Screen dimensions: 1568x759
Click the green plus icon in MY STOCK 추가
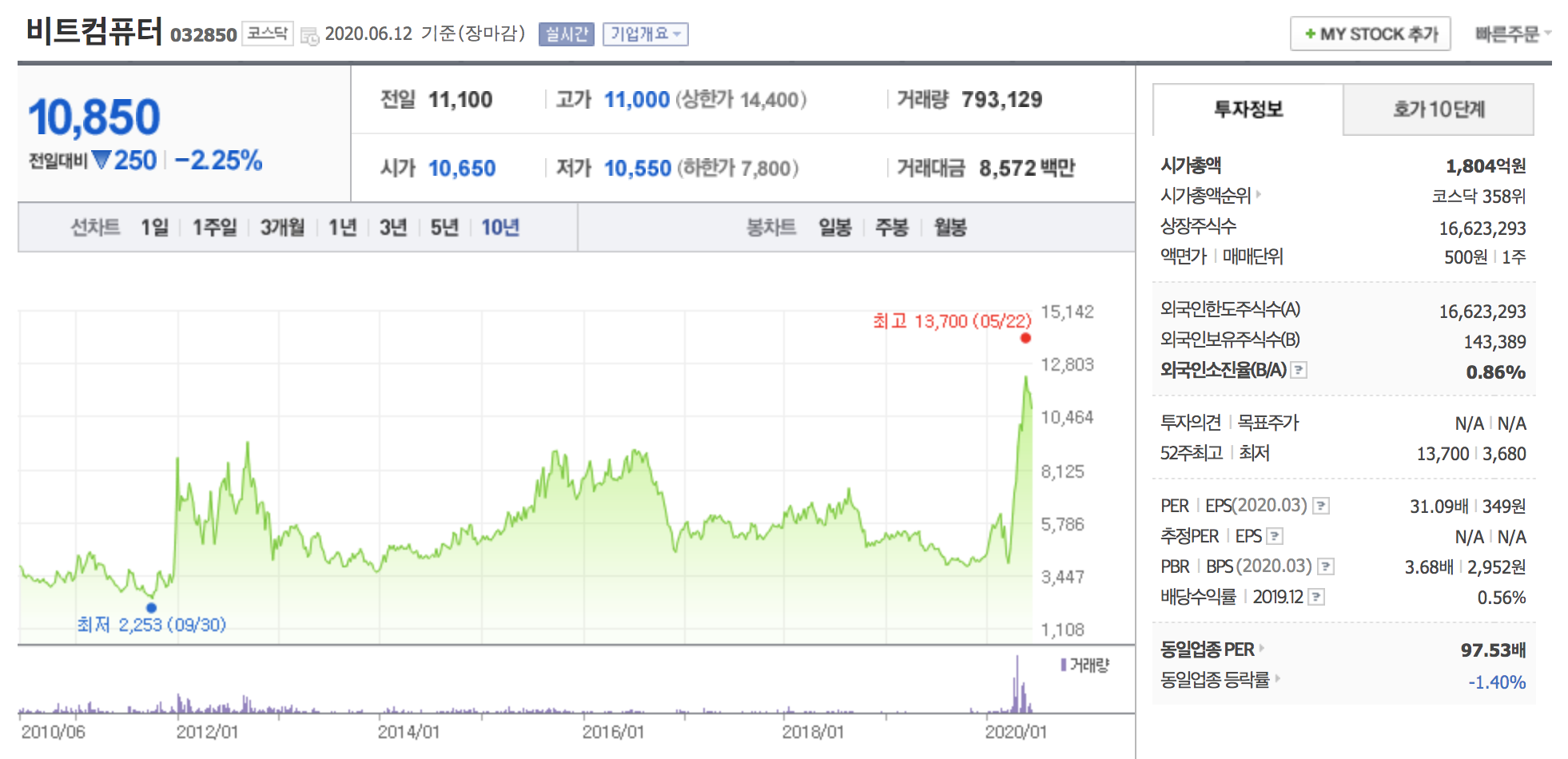click(x=1310, y=34)
